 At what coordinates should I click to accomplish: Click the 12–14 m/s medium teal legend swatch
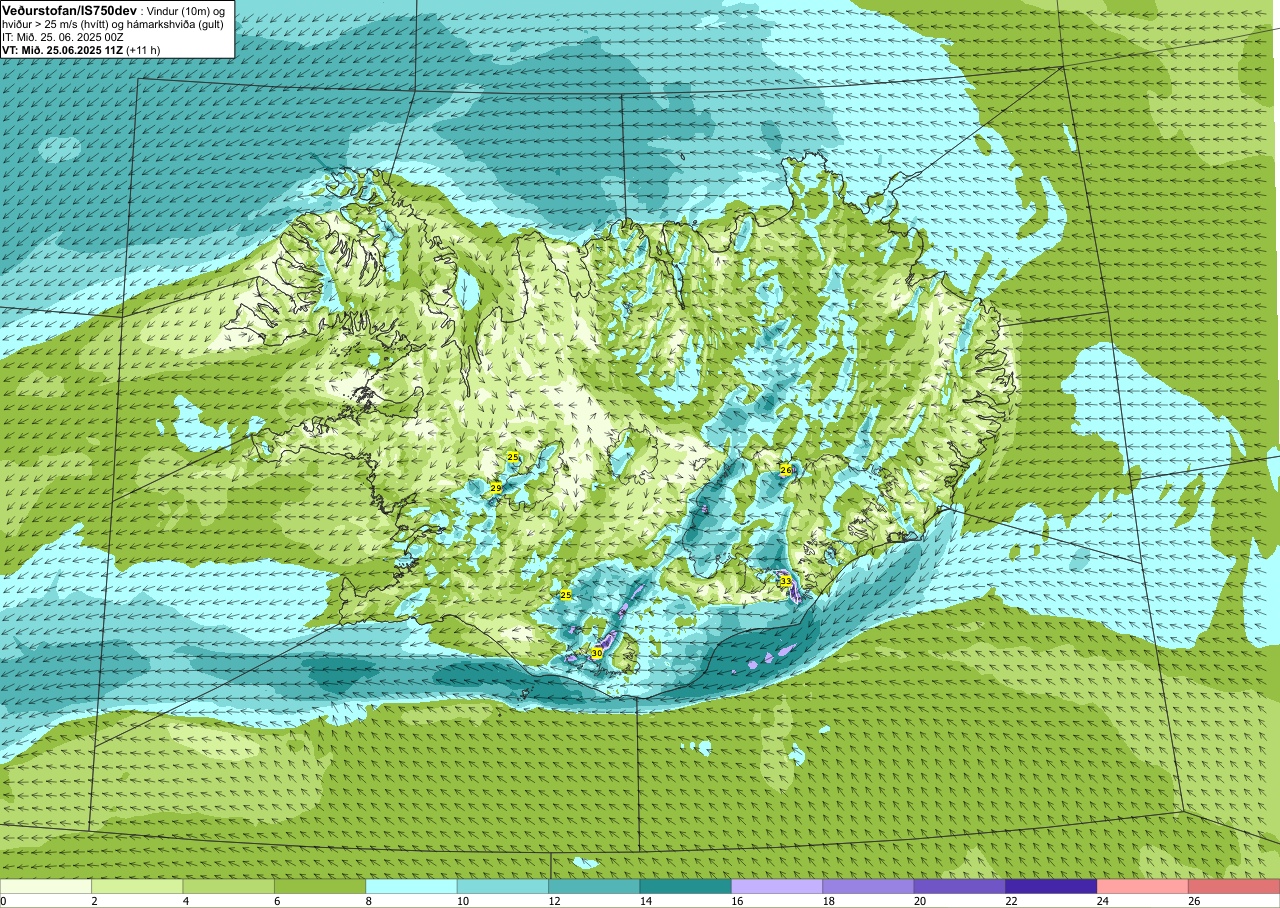(594, 886)
